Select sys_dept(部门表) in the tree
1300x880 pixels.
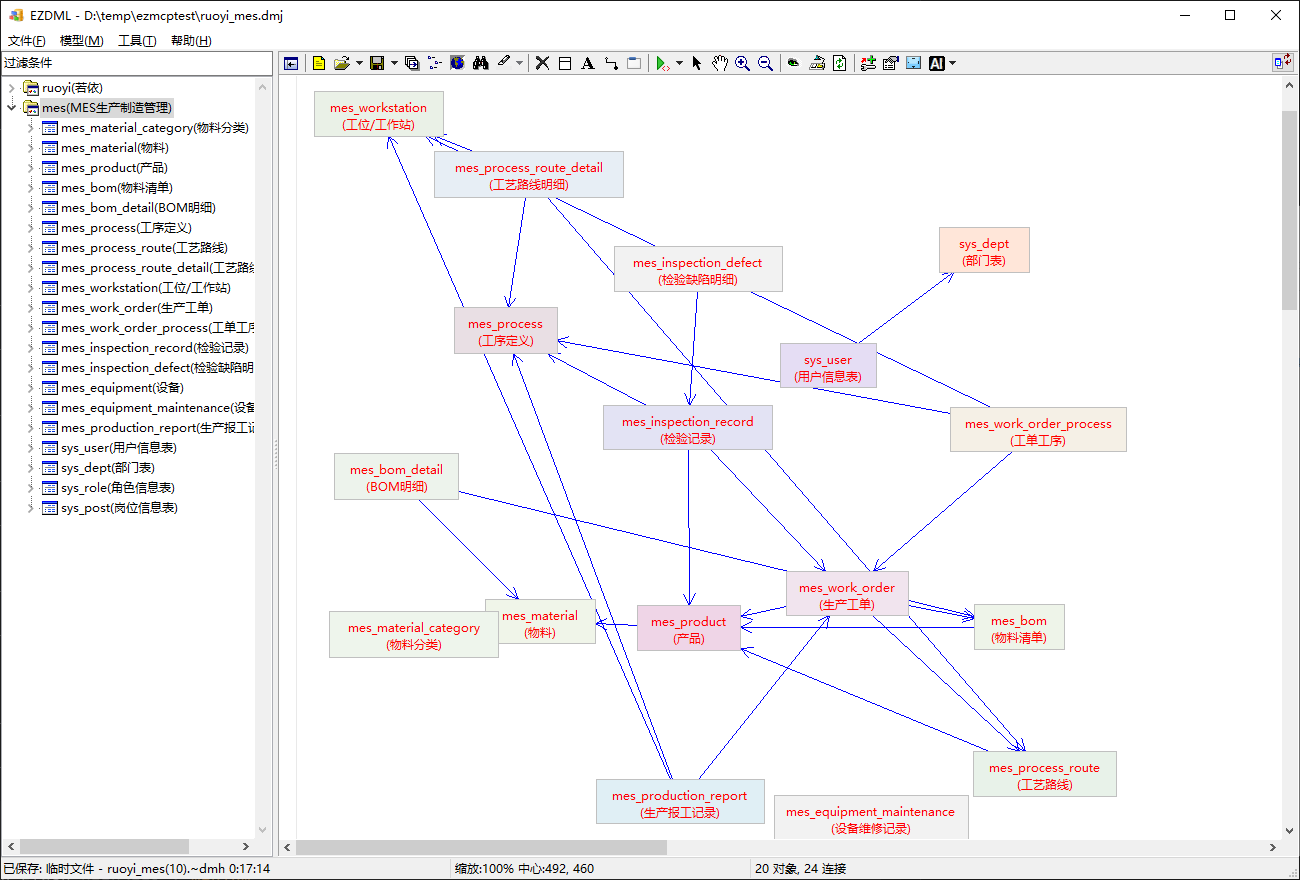[x=107, y=468]
